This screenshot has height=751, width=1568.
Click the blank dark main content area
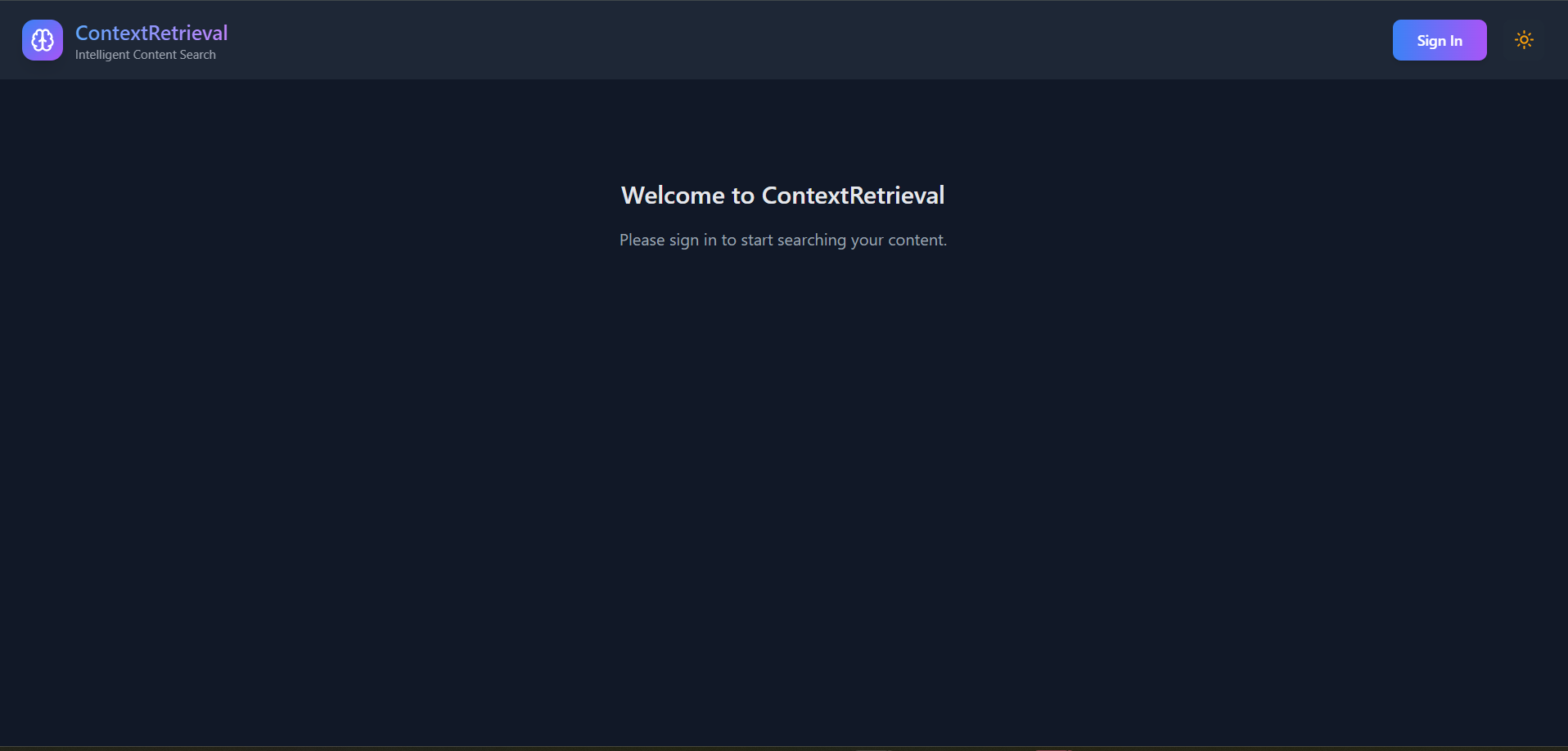pyautogui.click(x=784, y=491)
